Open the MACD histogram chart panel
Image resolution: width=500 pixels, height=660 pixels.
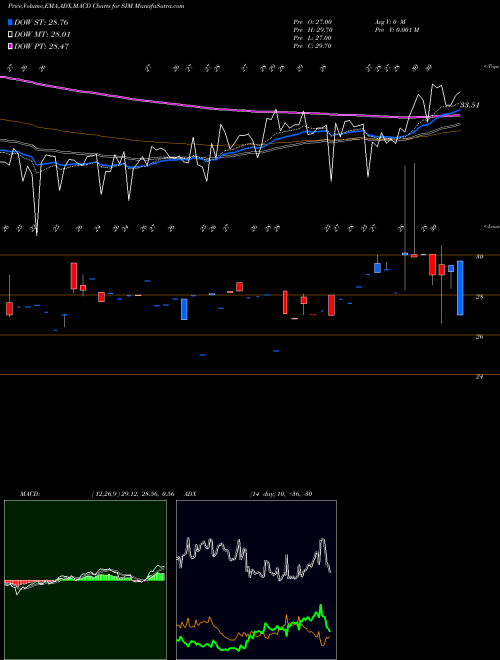click(x=85, y=580)
